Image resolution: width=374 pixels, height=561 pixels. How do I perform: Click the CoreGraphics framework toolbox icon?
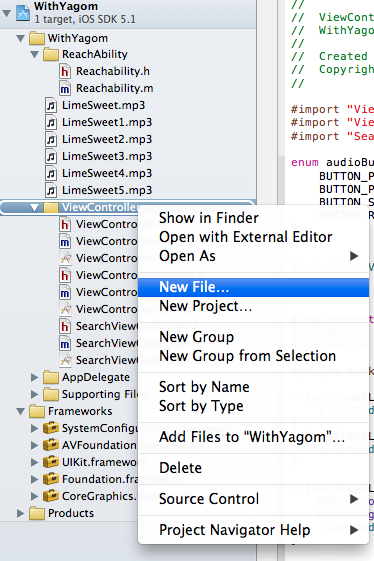pos(51,496)
